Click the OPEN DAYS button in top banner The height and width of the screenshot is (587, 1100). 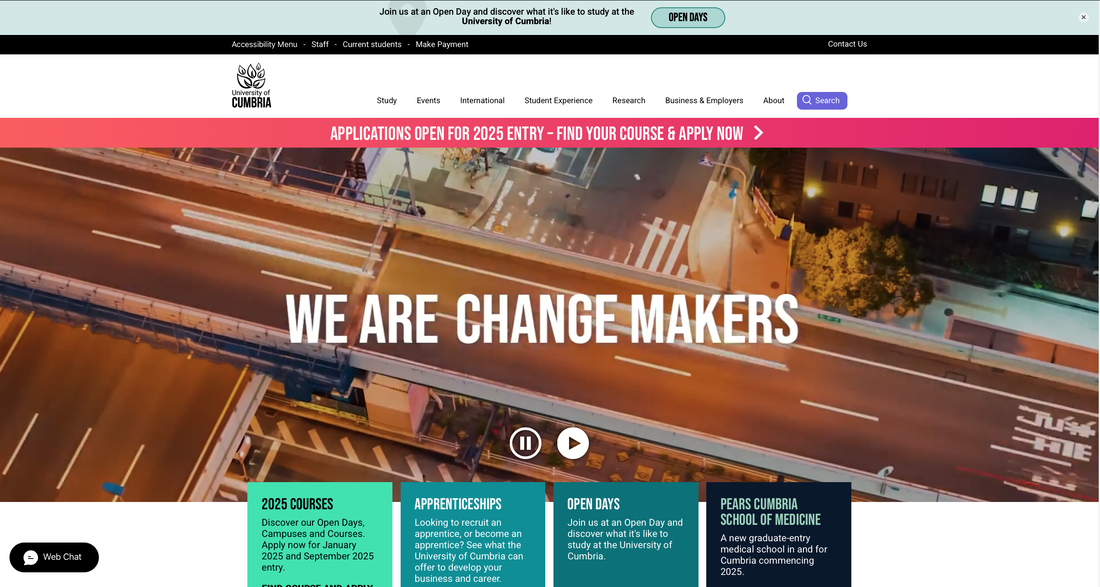tap(688, 18)
